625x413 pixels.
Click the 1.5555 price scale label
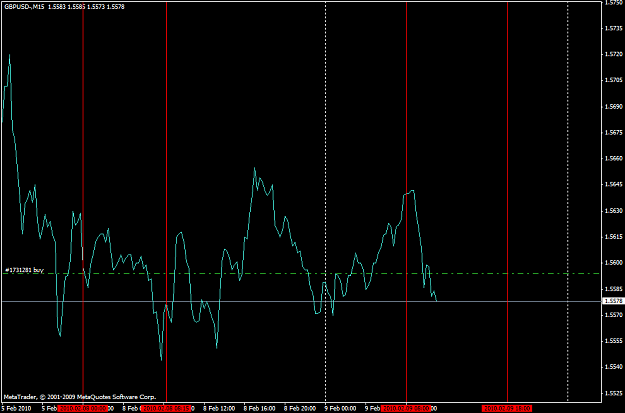point(613,340)
